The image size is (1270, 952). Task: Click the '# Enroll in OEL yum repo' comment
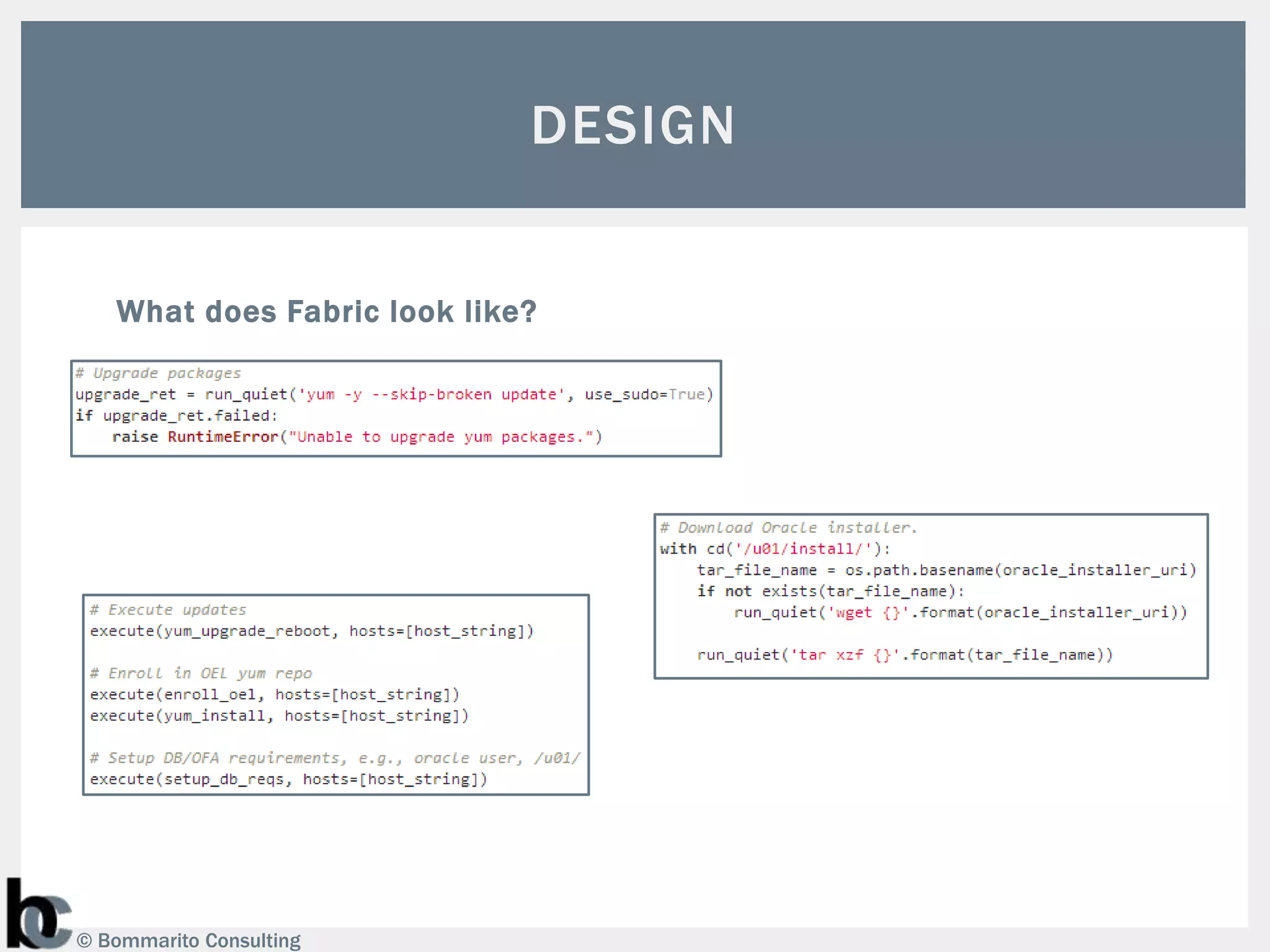coord(201,673)
